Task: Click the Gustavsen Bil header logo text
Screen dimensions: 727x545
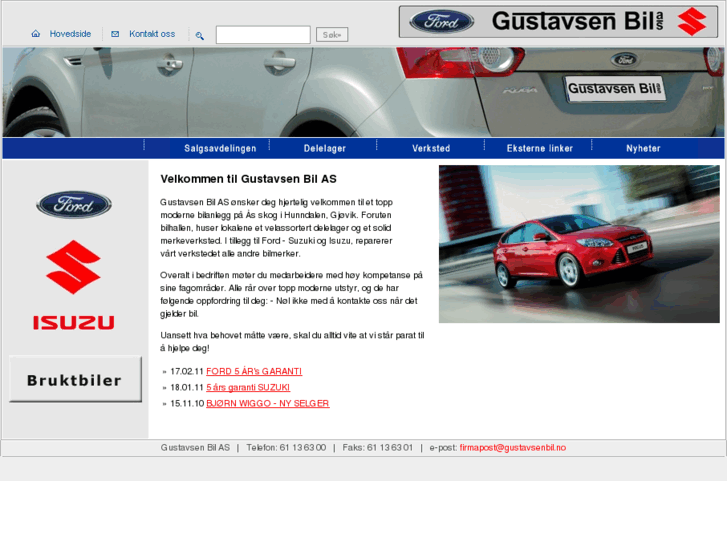Action: click(577, 21)
